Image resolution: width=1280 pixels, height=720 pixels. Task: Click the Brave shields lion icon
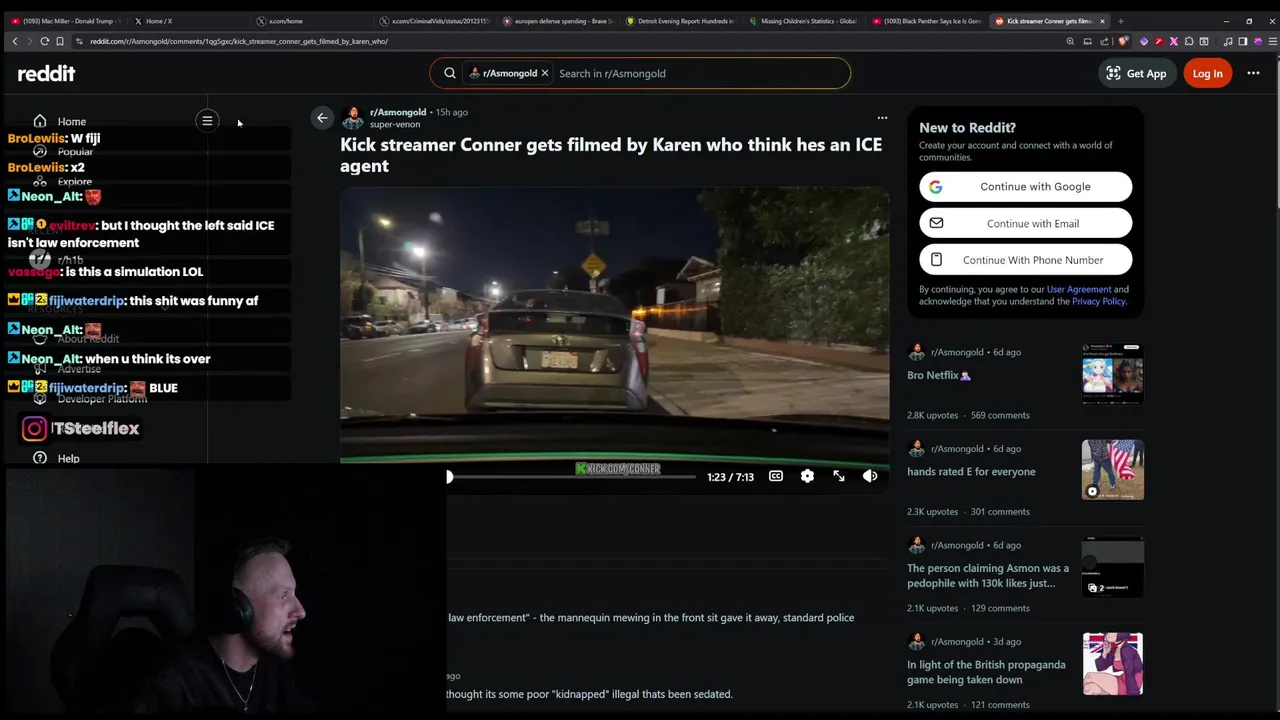pyautogui.click(x=1122, y=41)
